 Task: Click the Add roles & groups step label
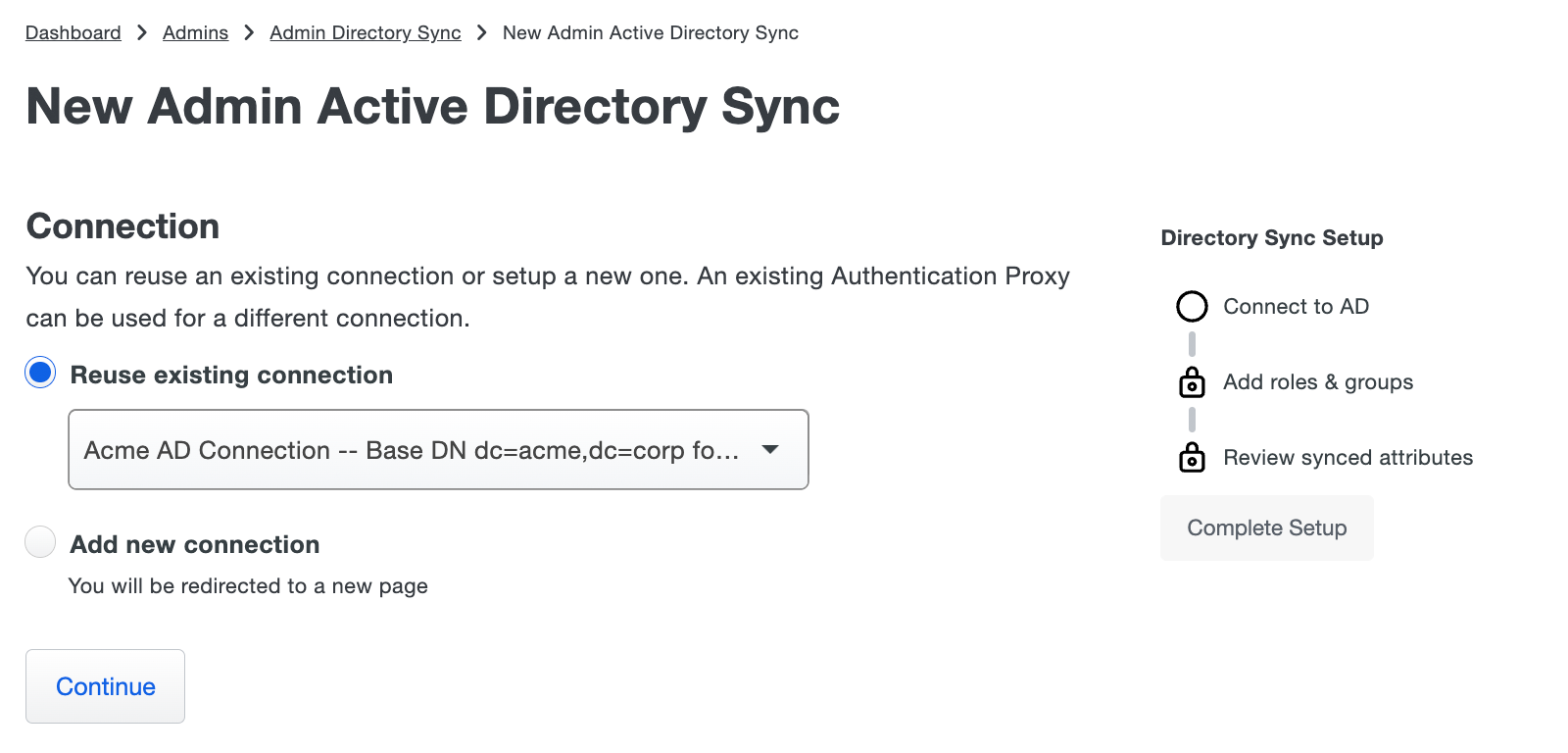[x=1317, y=382]
